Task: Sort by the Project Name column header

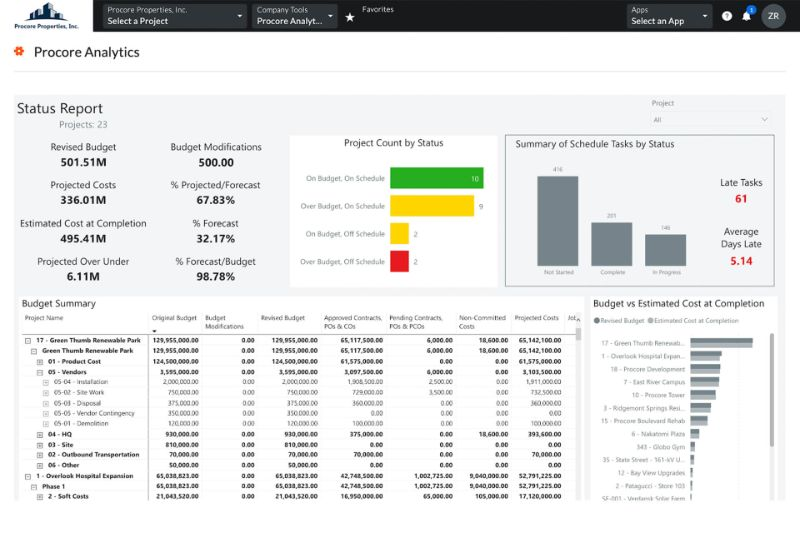Action: (44, 318)
